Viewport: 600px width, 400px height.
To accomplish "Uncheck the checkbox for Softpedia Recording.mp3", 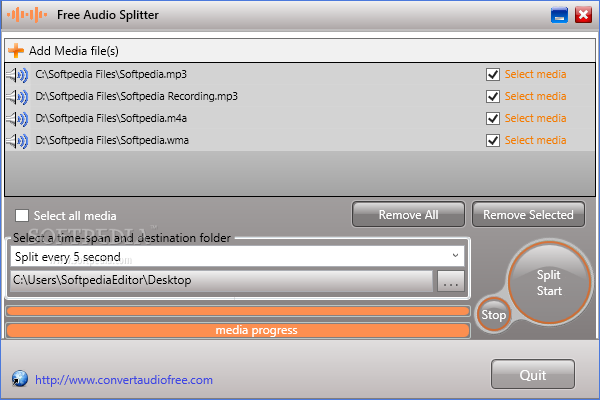I will coord(492,96).
